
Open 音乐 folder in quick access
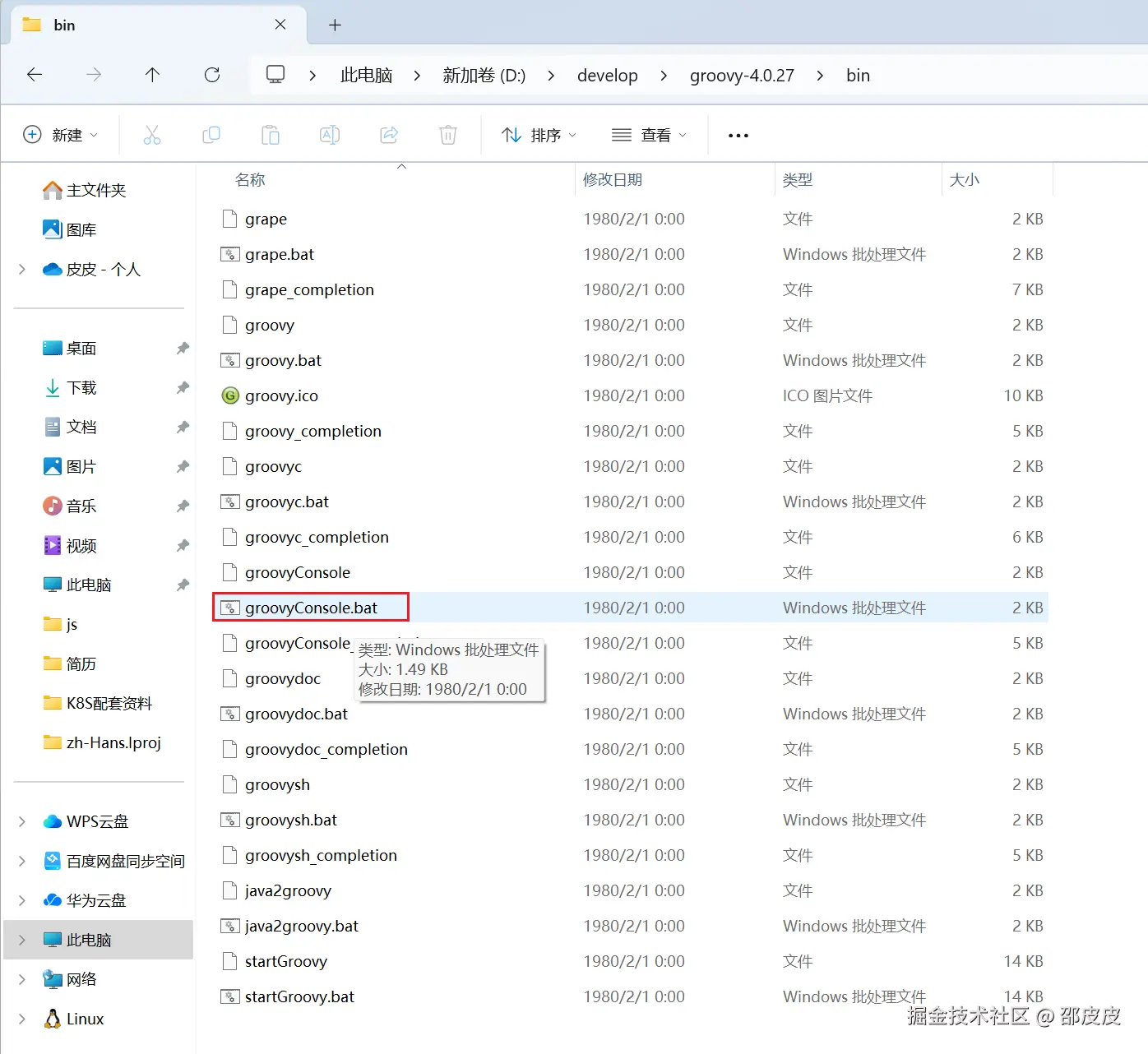pyautogui.click(x=70, y=506)
